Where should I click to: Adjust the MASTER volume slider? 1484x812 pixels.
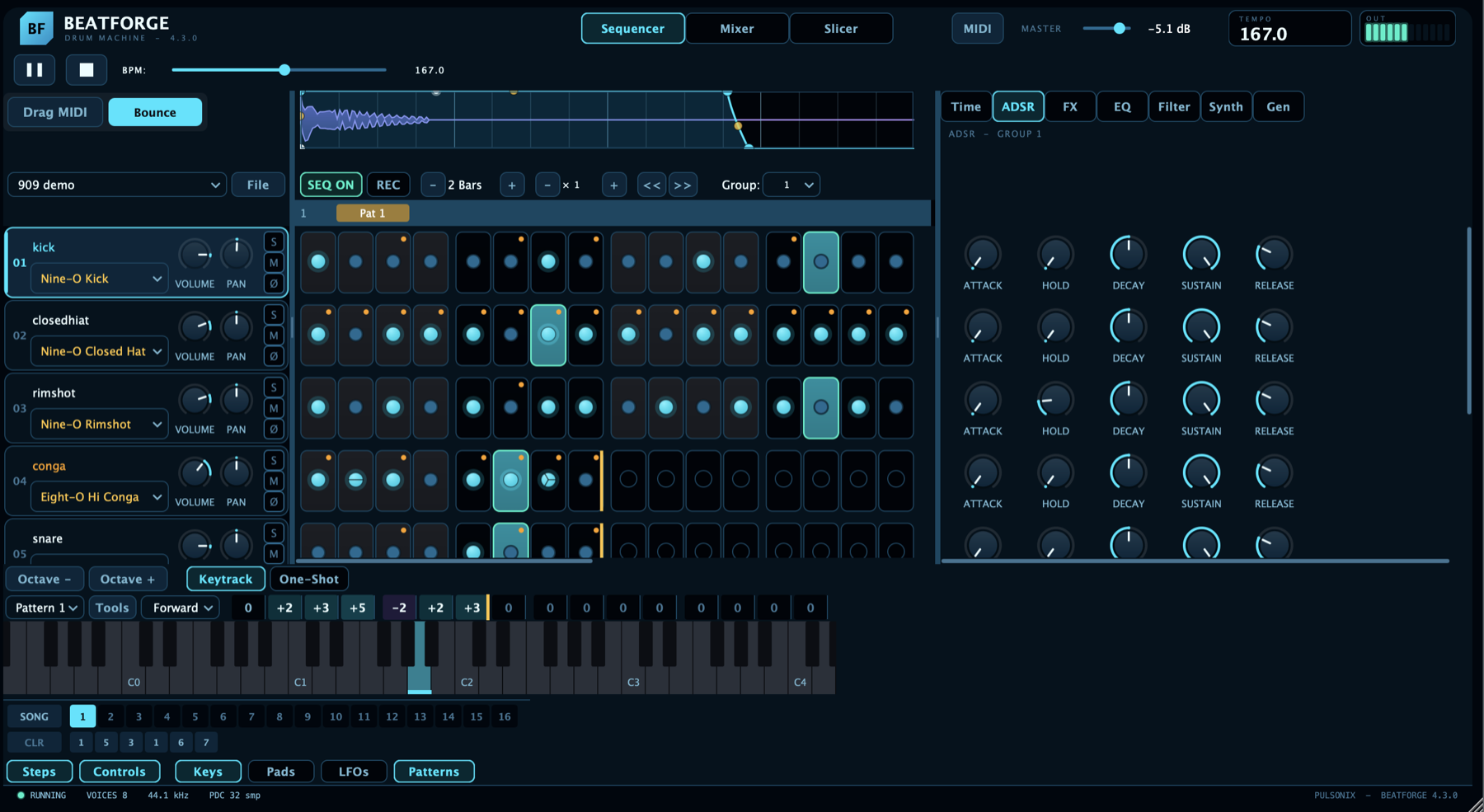tap(1106, 28)
